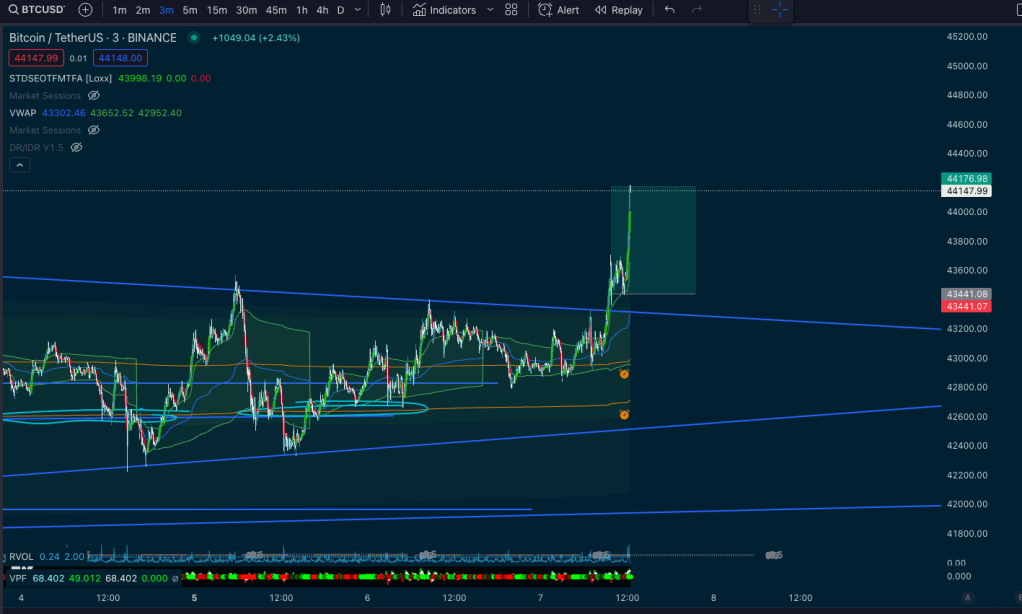
Task: Open the Indicators dialog
Action: click(445, 10)
